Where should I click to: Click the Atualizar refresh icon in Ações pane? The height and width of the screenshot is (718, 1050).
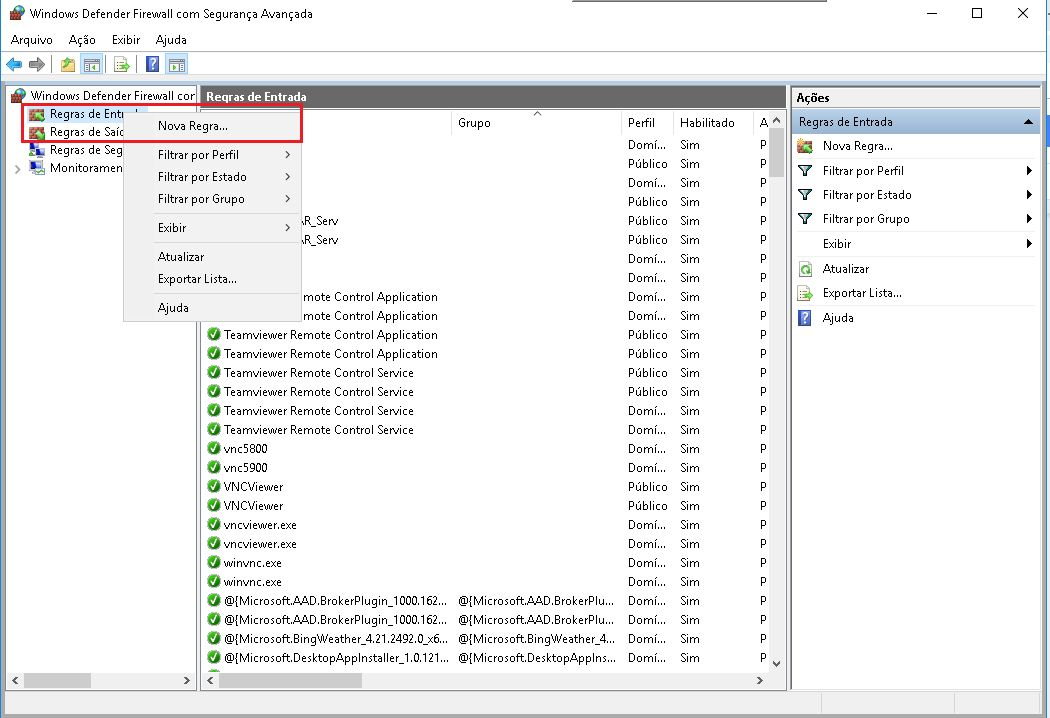806,269
